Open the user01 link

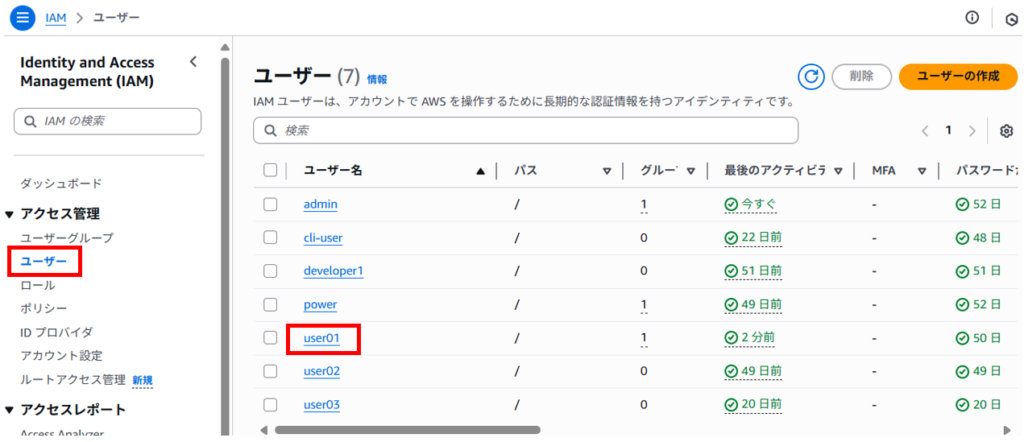click(x=322, y=338)
